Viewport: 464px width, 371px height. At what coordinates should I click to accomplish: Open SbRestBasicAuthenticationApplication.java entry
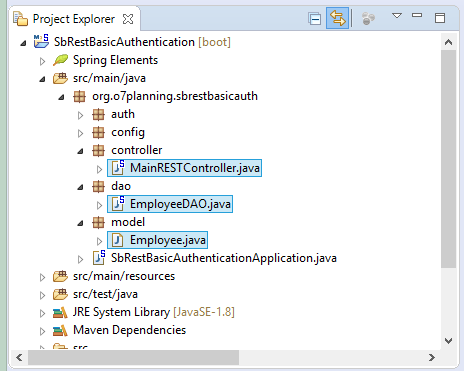coord(215,258)
